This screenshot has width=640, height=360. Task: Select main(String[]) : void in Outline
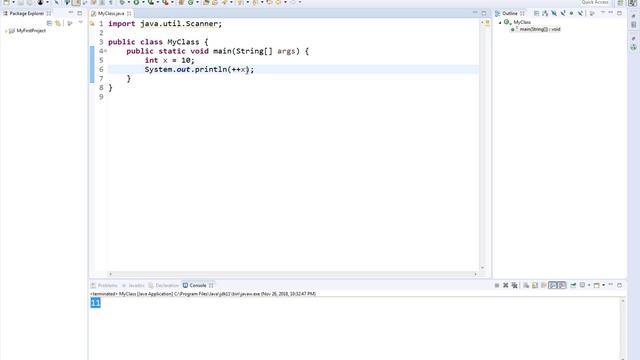click(540, 29)
